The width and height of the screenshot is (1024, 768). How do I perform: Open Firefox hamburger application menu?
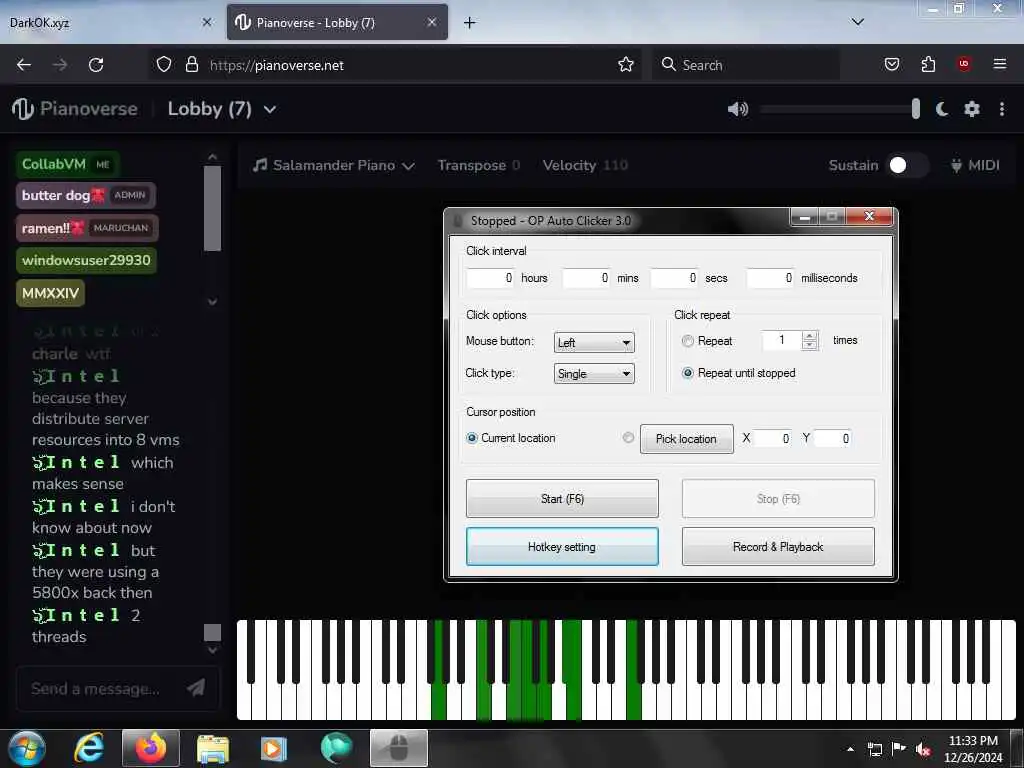click(x=1000, y=64)
